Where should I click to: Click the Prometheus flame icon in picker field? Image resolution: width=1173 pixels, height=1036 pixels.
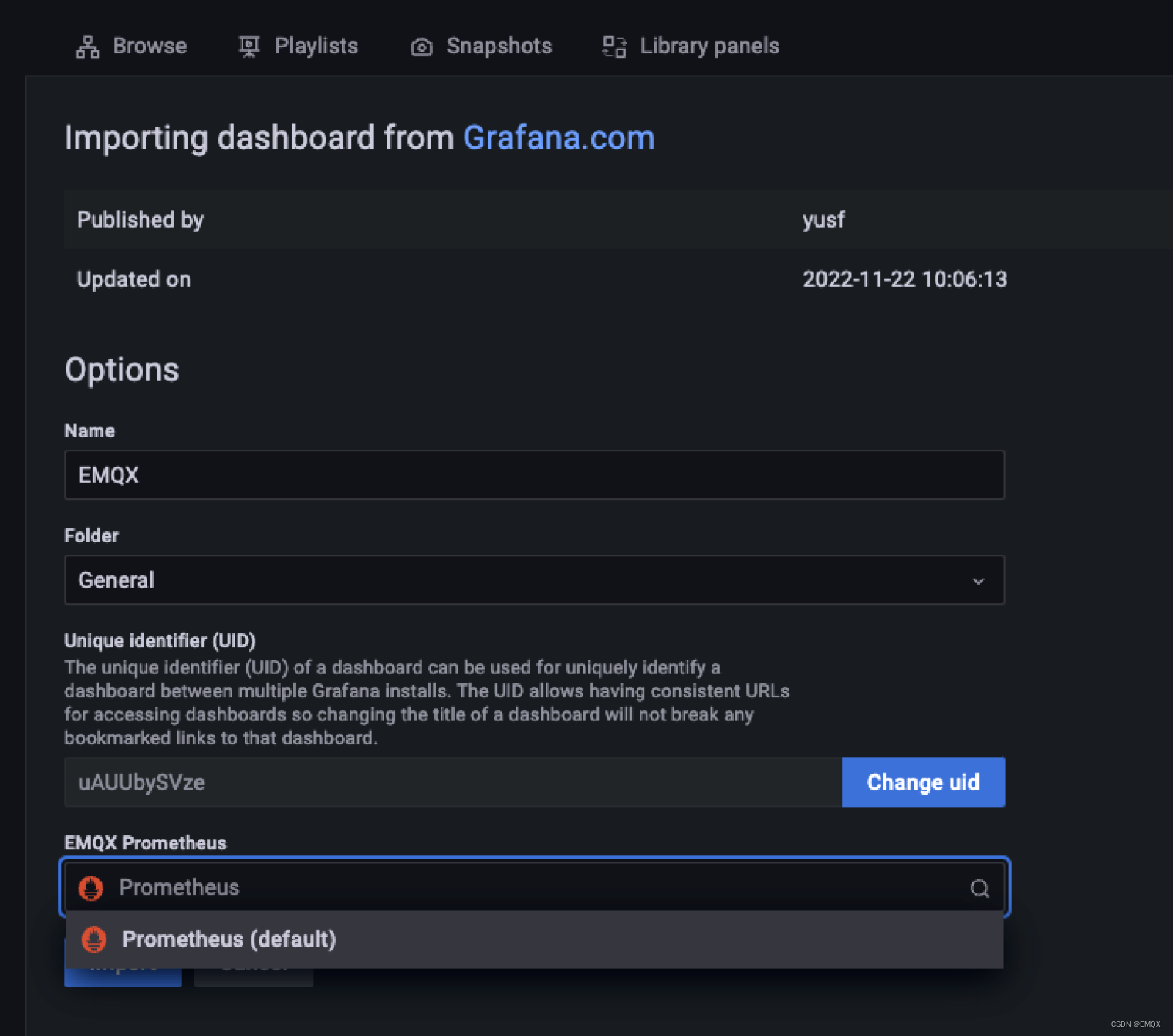[91, 889]
